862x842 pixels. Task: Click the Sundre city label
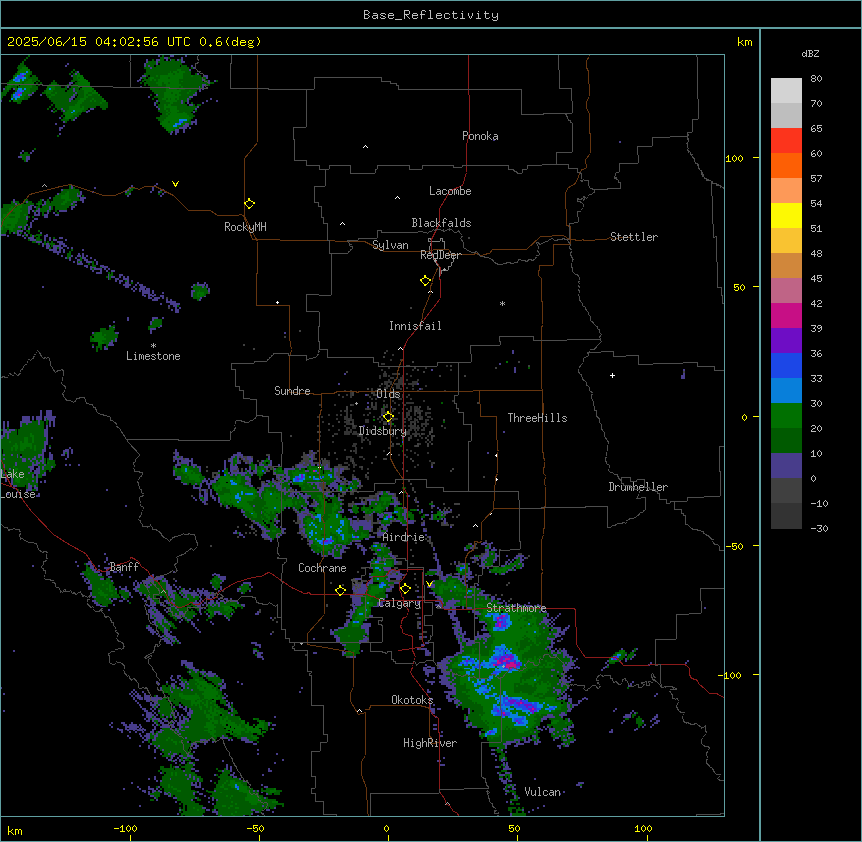[292, 391]
